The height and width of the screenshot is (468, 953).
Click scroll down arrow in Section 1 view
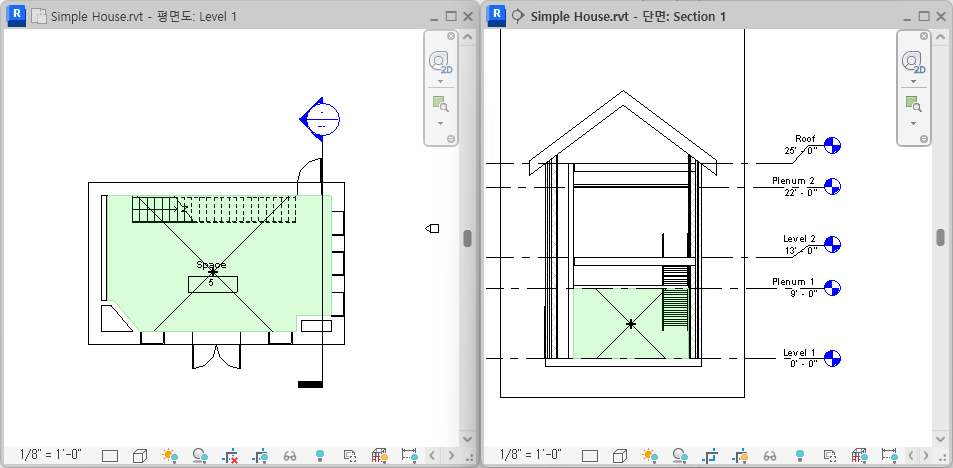pyautogui.click(x=940, y=438)
